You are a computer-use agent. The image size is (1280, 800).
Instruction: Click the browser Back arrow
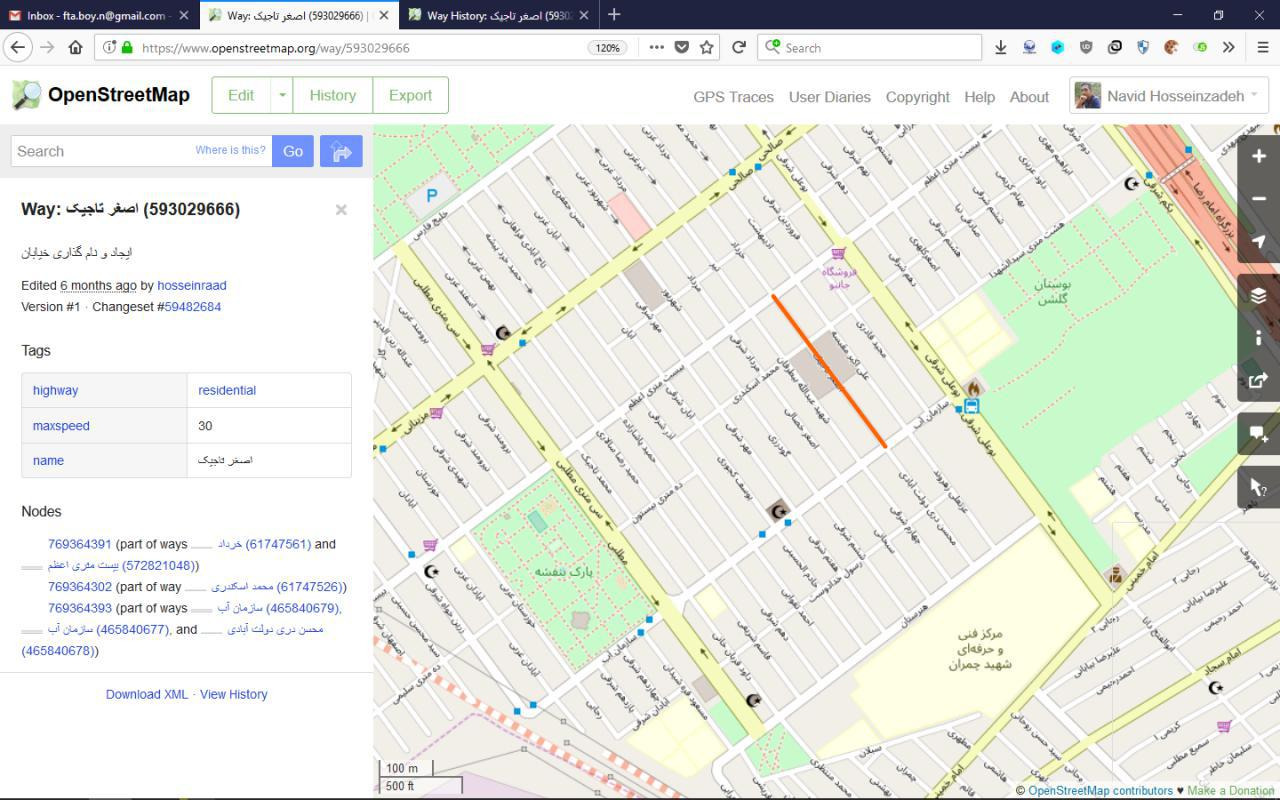point(19,47)
